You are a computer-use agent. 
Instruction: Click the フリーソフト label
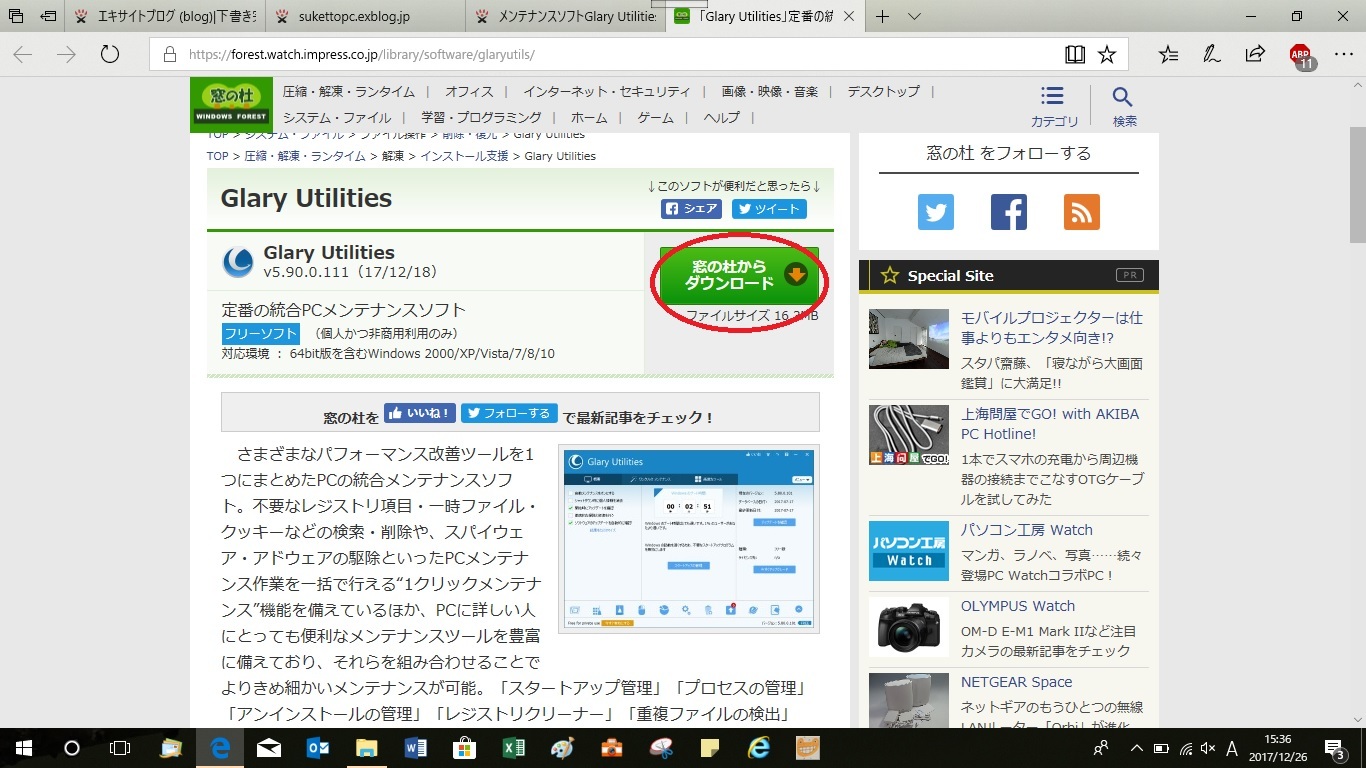pos(260,333)
